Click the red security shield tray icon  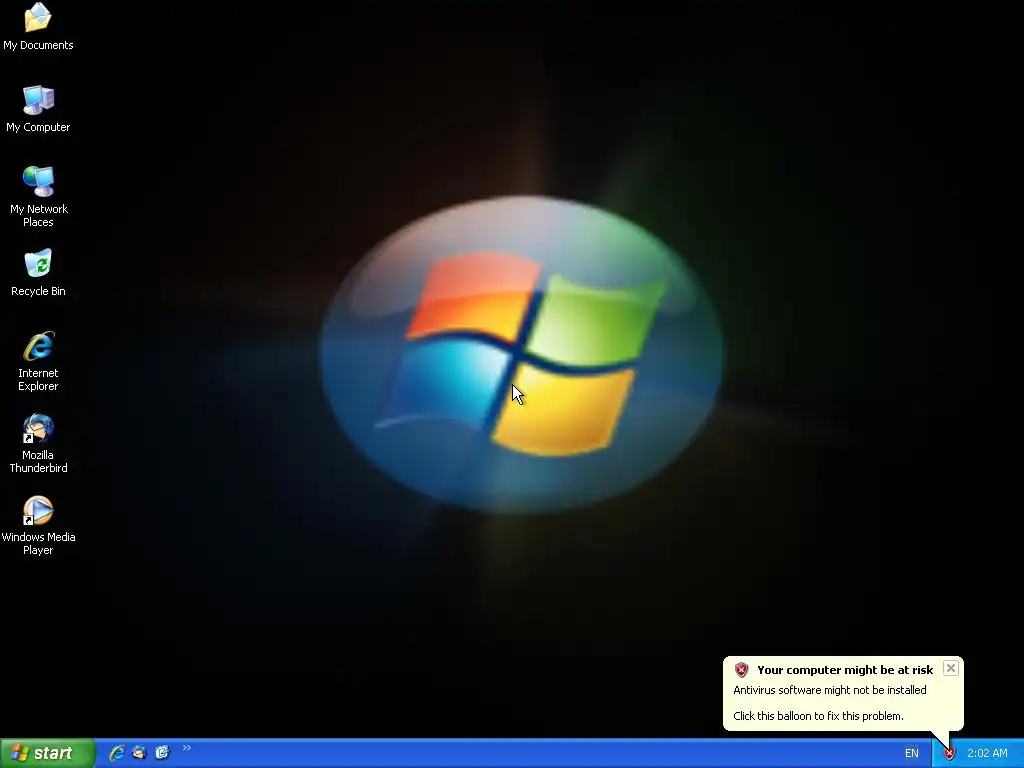coord(950,754)
